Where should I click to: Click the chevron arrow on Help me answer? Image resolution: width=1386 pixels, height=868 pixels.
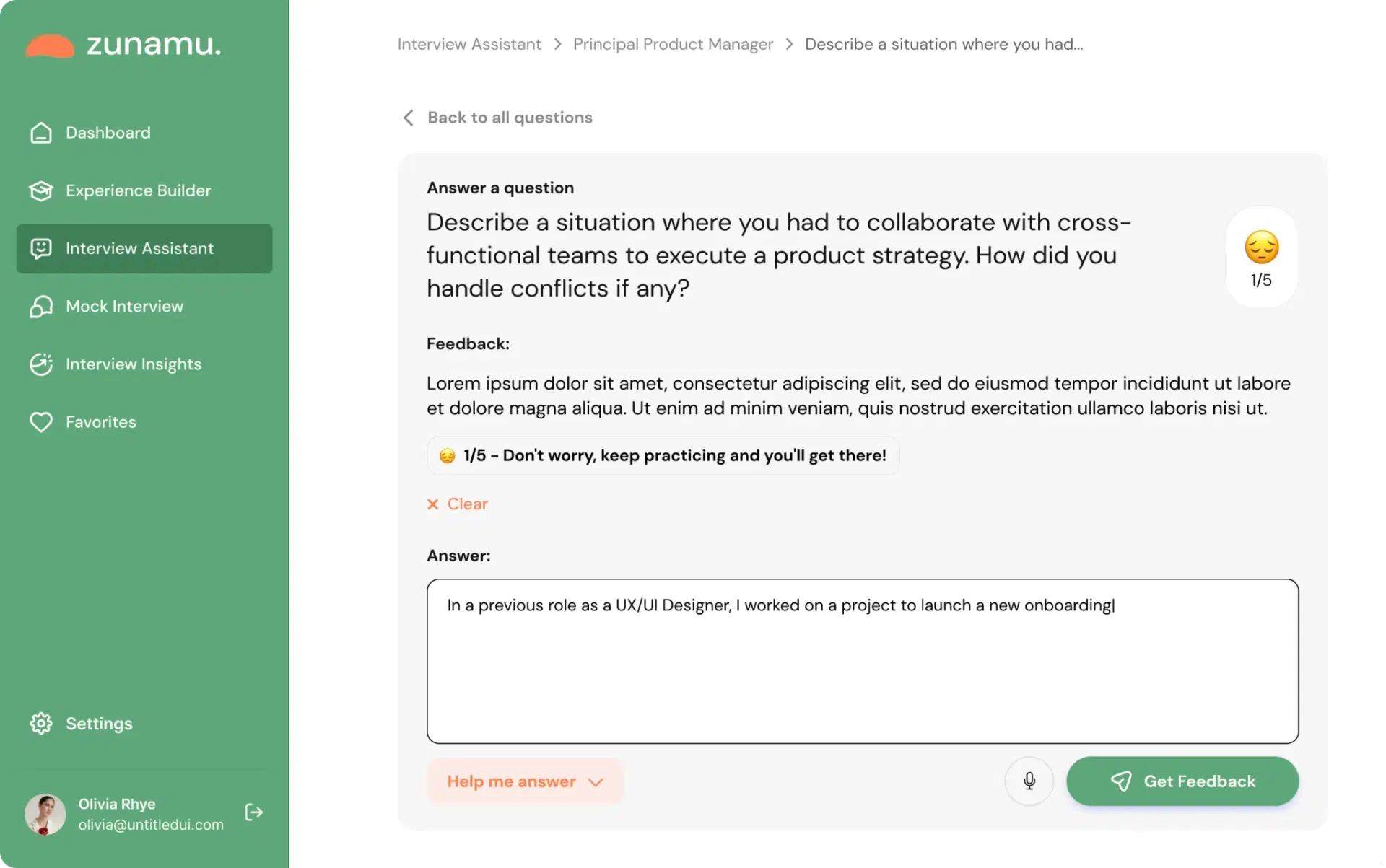pyautogui.click(x=596, y=782)
